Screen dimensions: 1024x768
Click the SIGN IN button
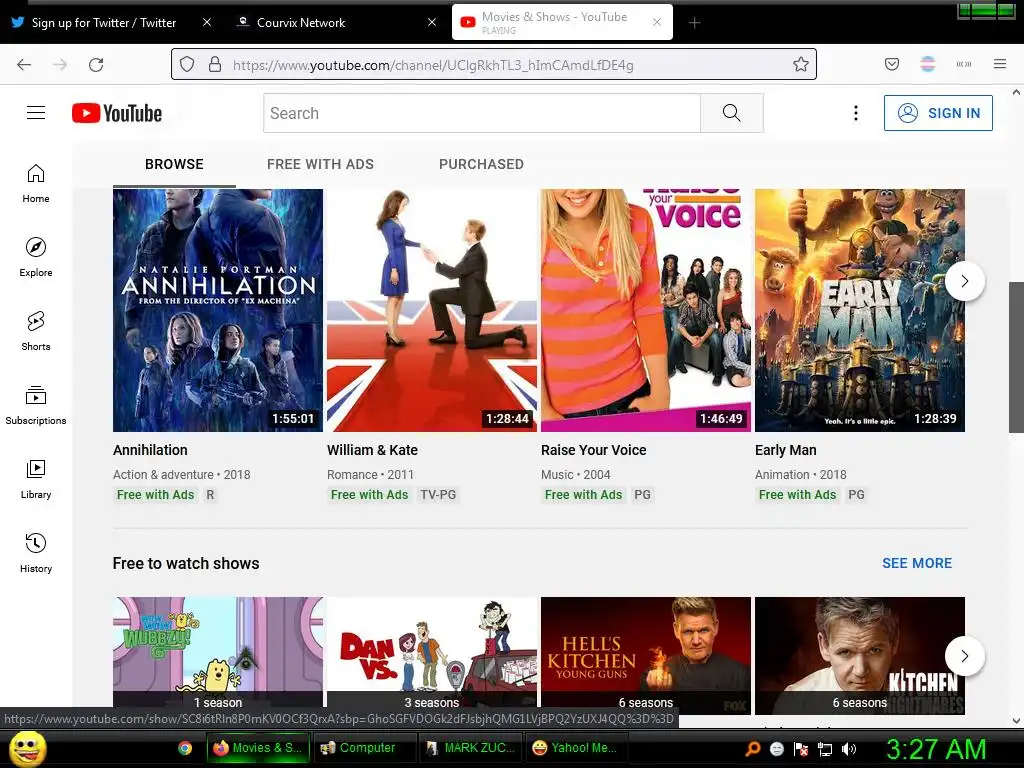click(938, 113)
